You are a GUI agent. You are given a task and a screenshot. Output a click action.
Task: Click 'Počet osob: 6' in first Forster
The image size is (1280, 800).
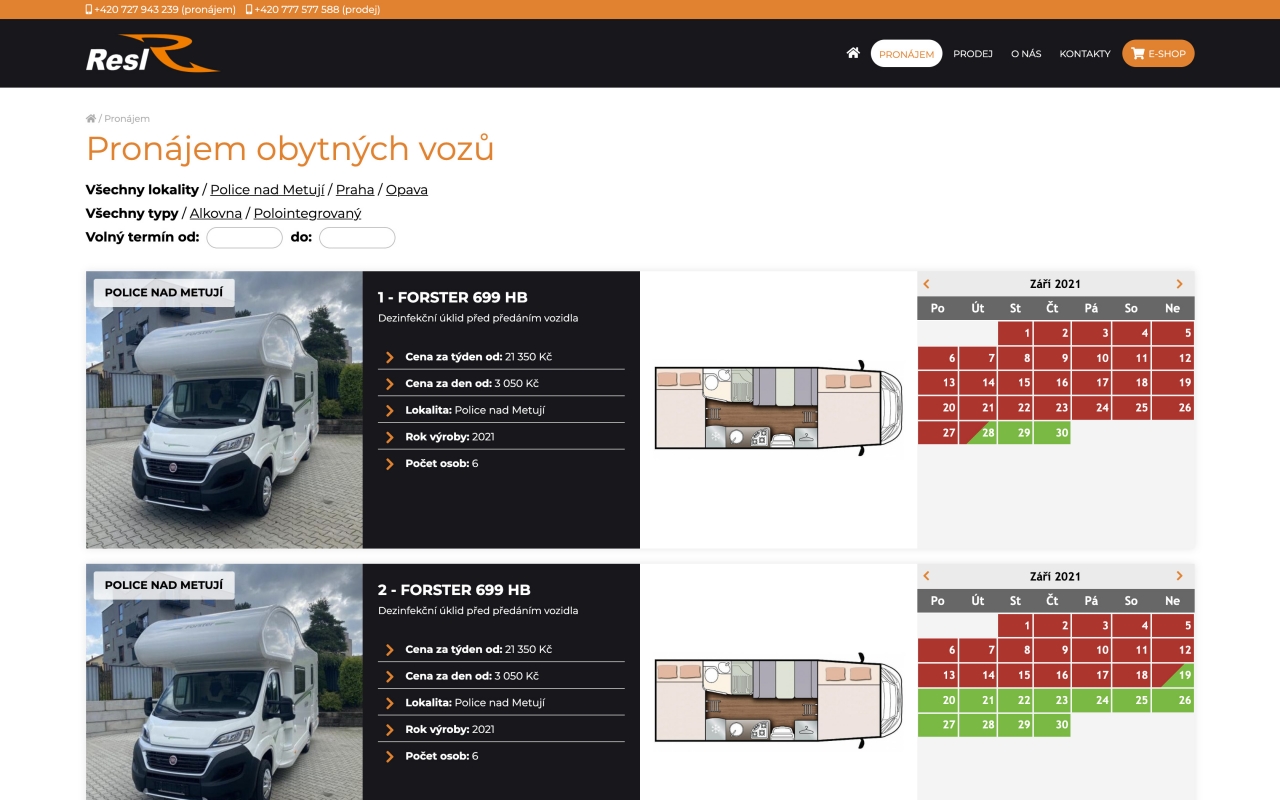442,464
